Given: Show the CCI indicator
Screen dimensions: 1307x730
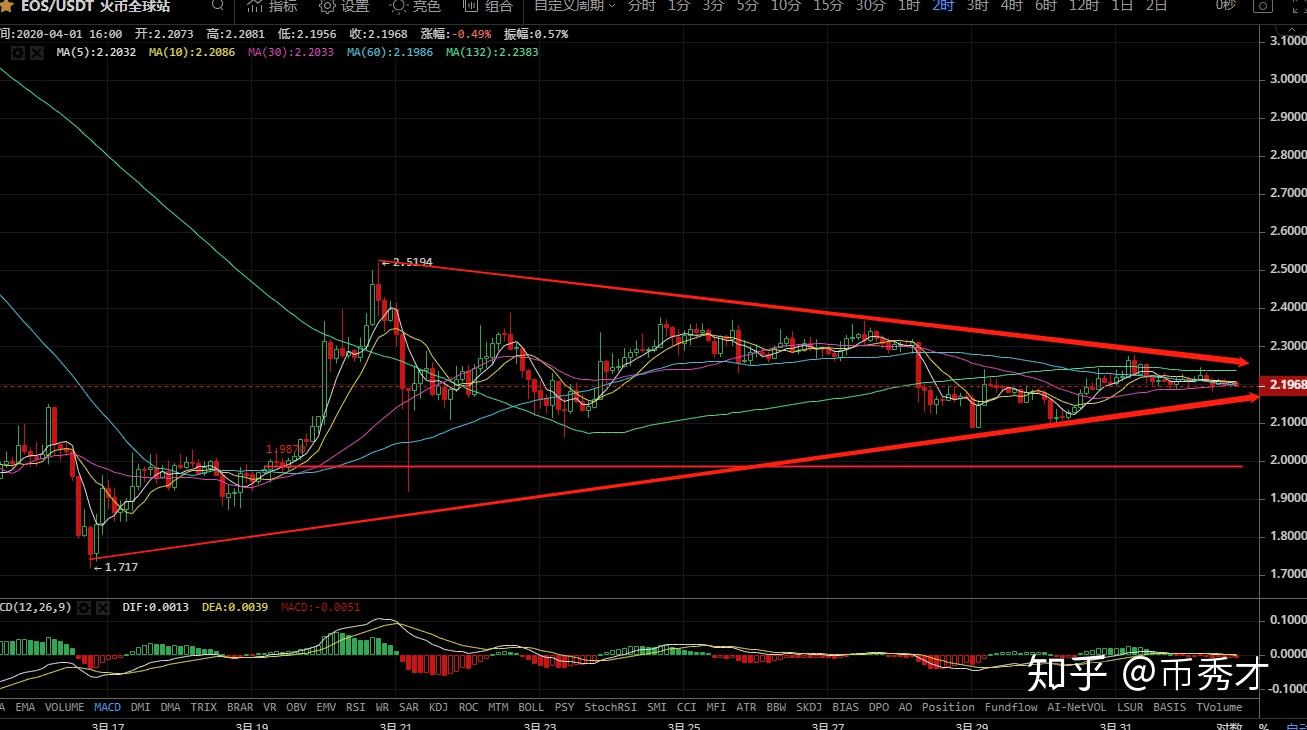Looking at the screenshot, I should 686,707.
